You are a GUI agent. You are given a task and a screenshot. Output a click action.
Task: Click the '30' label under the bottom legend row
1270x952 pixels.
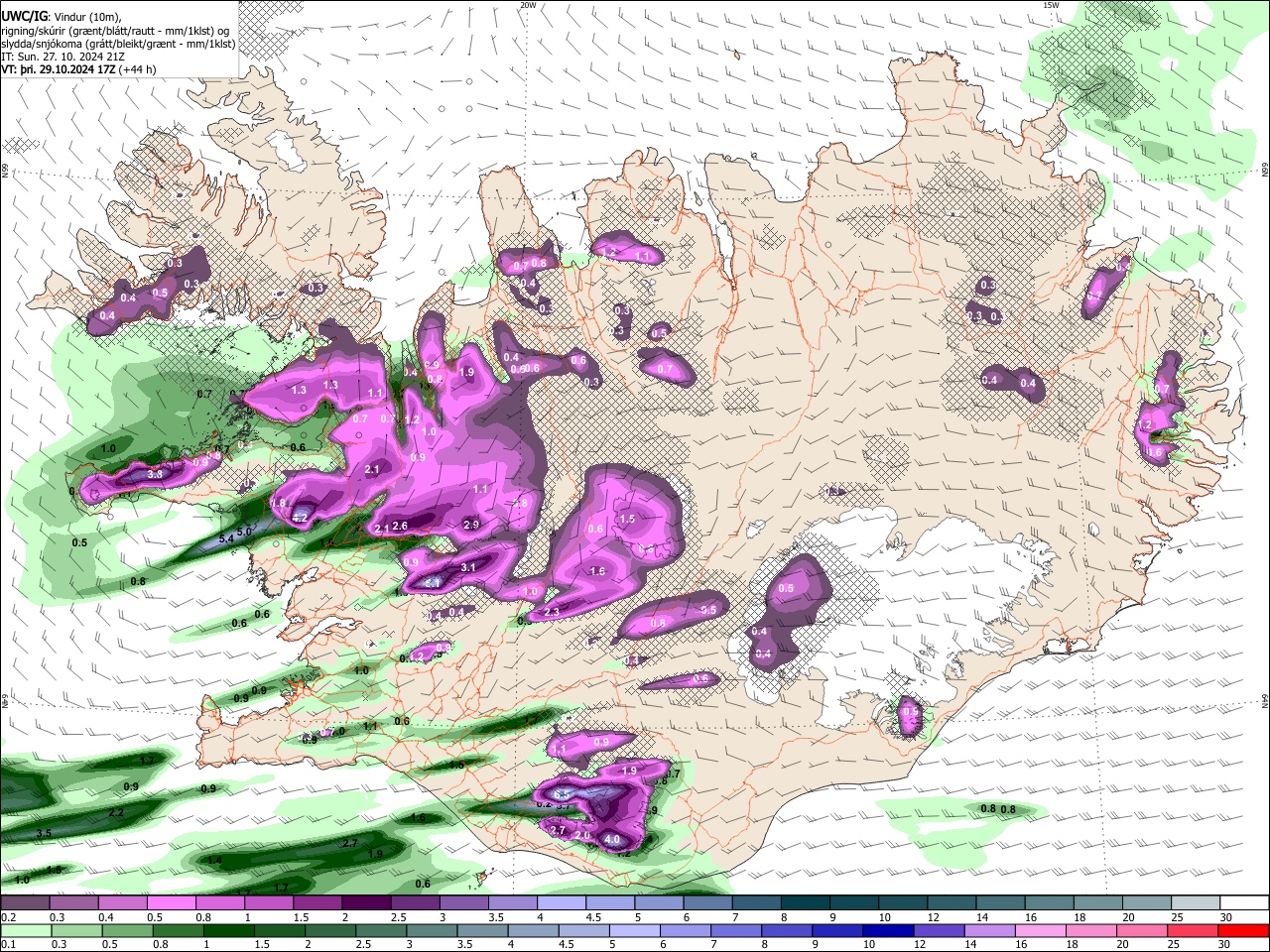[1223, 945]
